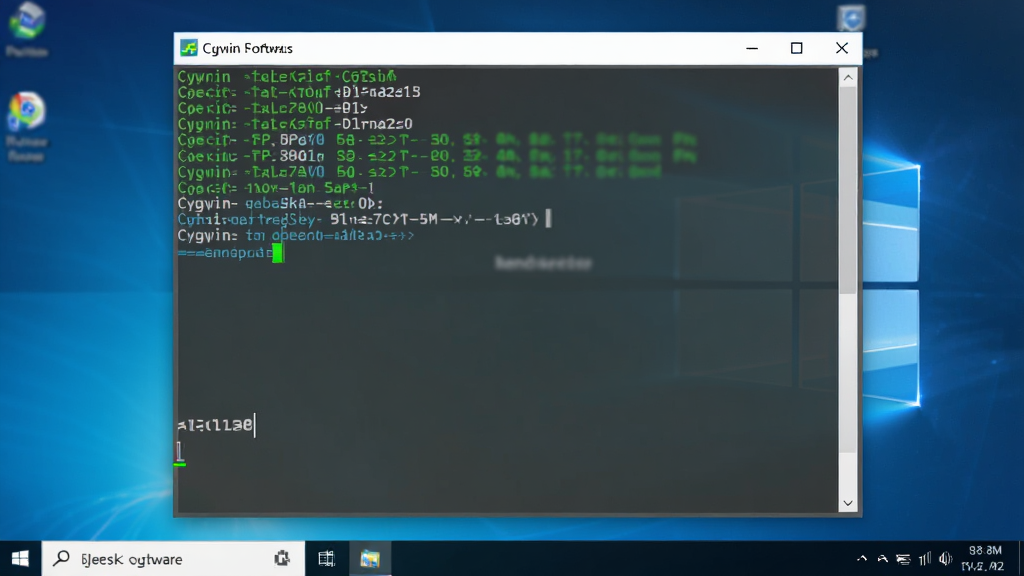The width and height of the screenshot is (1024, 576).
Task: Click the terminal scrollbar down arrow
Action: click(x=848, y=503)
